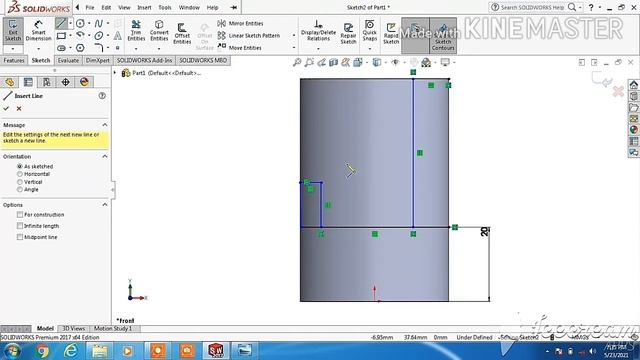This screenshot has width=640, height=360.
Task: Pick the Spline sketch tool
Action: (x=98, y=23)
